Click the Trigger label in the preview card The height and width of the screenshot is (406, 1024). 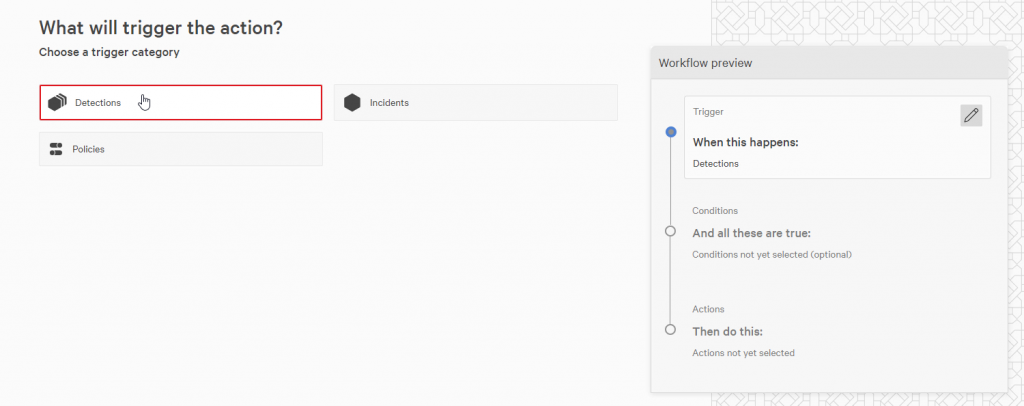pos(708,112)
